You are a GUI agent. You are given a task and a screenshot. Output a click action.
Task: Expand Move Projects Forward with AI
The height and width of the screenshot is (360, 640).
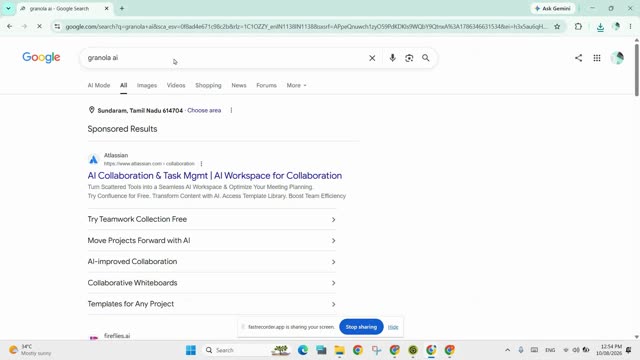212,240
